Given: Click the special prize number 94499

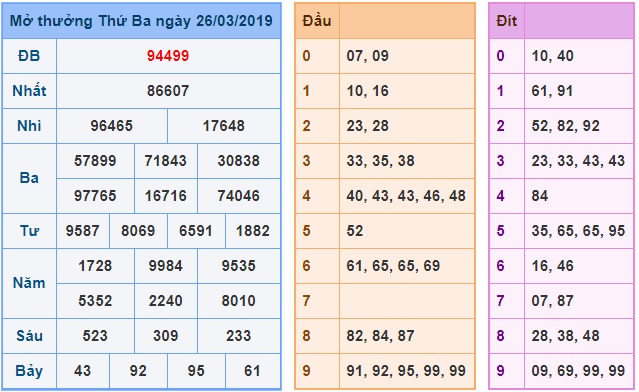Looking at the screenshot, I should click(x=168, y=56).
